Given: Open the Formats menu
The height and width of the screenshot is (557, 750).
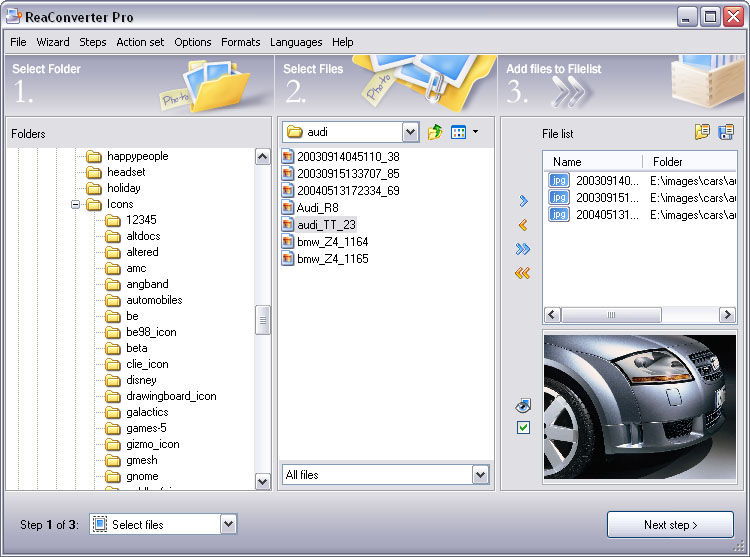Looking at the screenshot, I should pos(240,42).
